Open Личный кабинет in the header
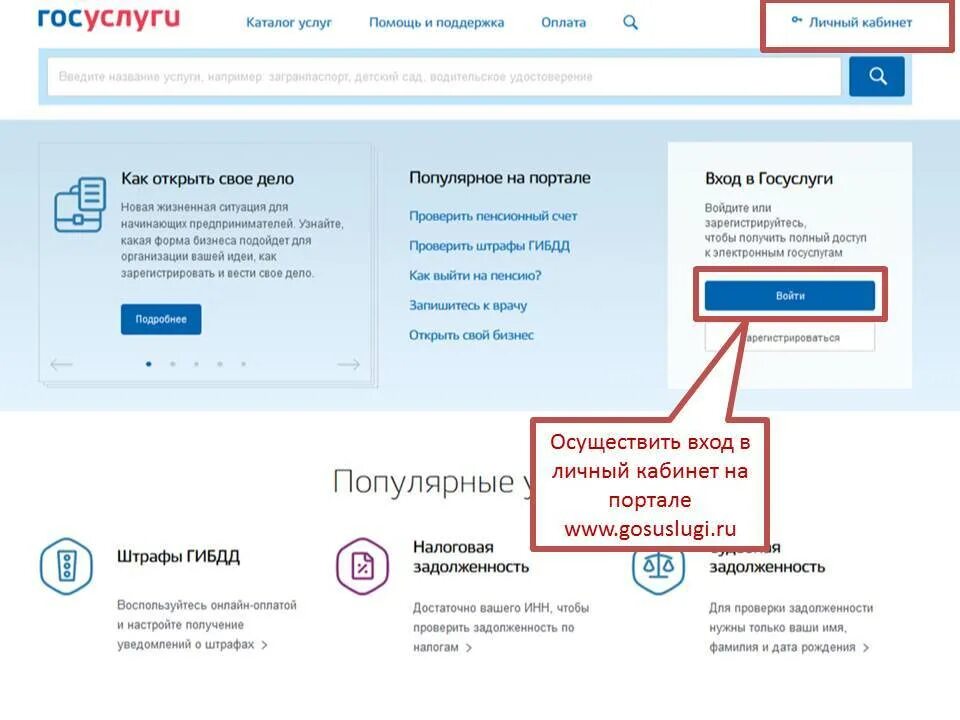The width and height of the screenshot is (960, 720). point(860,23)
